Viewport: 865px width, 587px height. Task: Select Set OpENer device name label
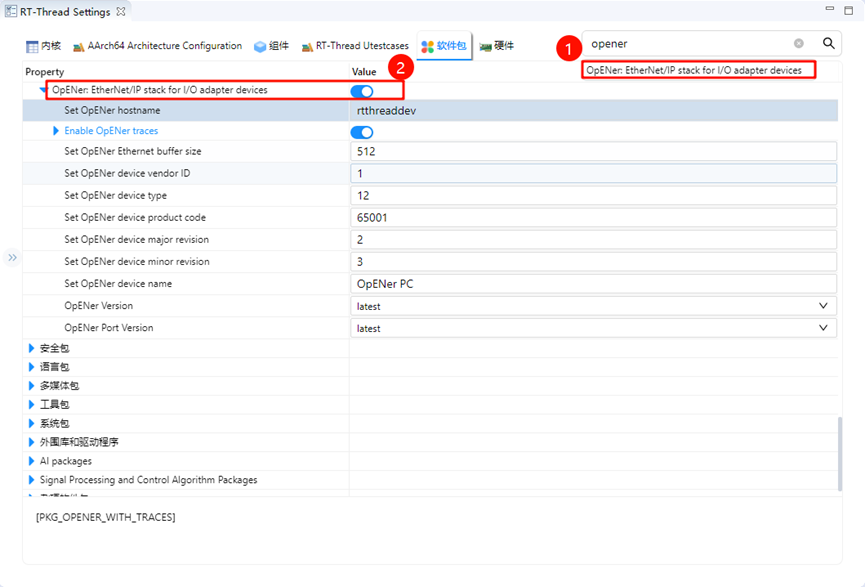tap(118, 284)
